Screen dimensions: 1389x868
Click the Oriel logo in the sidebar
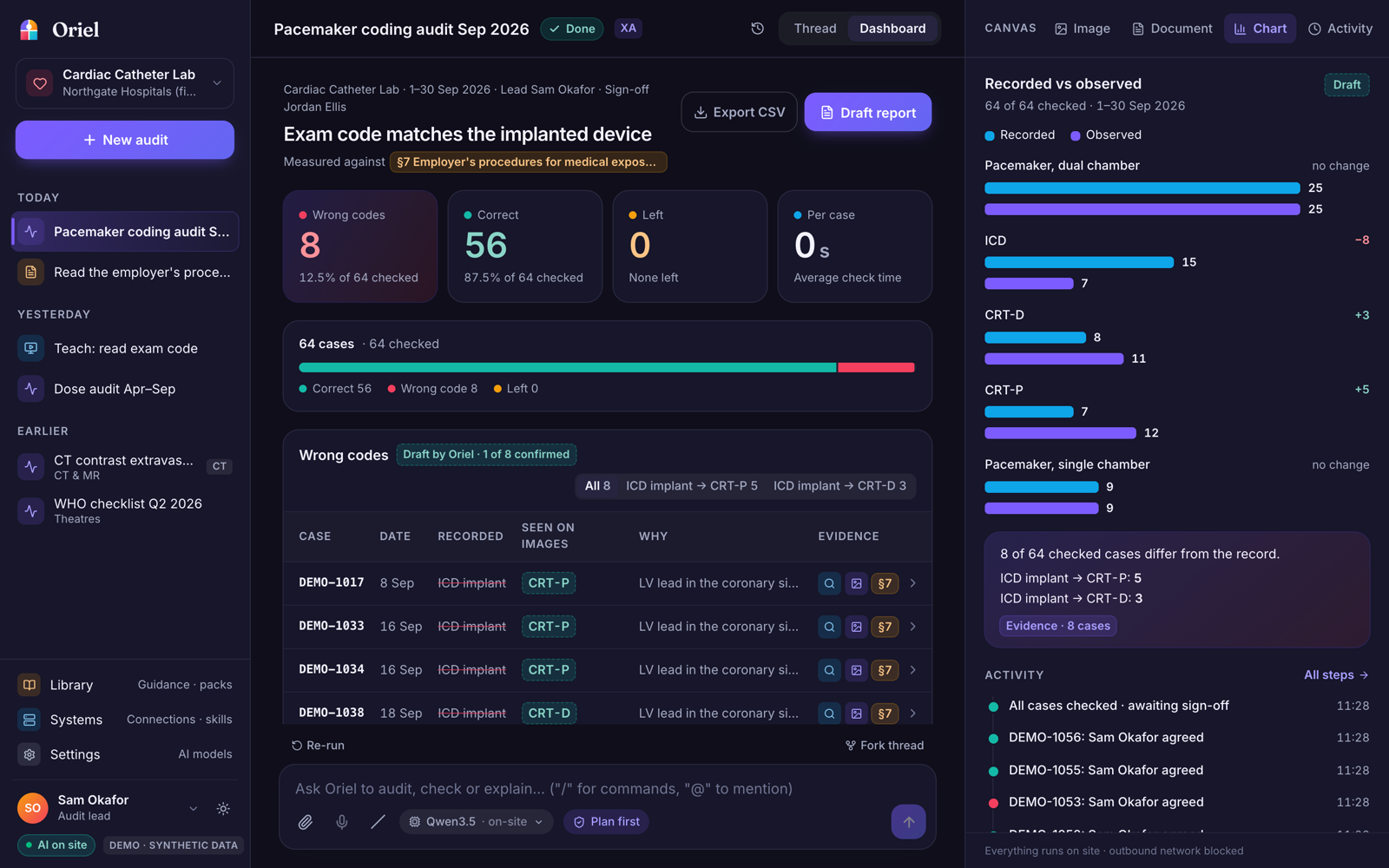[x=29, y=30]
